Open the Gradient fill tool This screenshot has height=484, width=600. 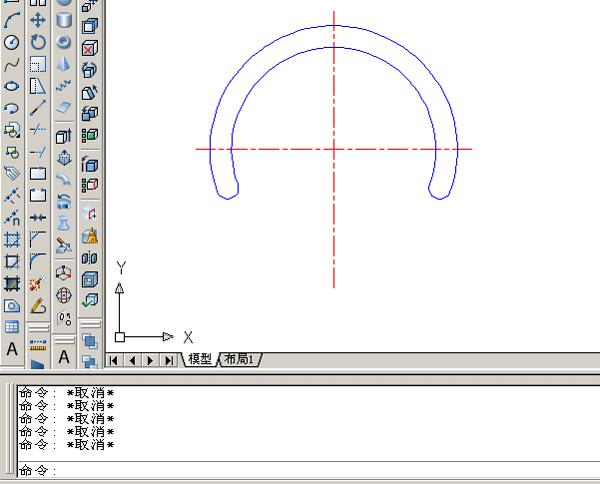click(x=12, y=284)
